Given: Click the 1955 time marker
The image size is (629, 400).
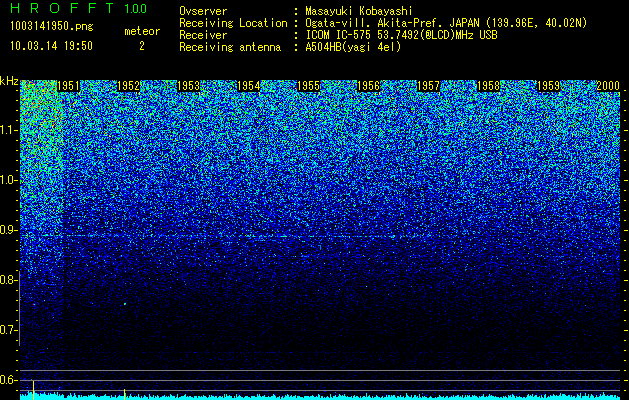Looking at the screenshot, I should 308,86.
